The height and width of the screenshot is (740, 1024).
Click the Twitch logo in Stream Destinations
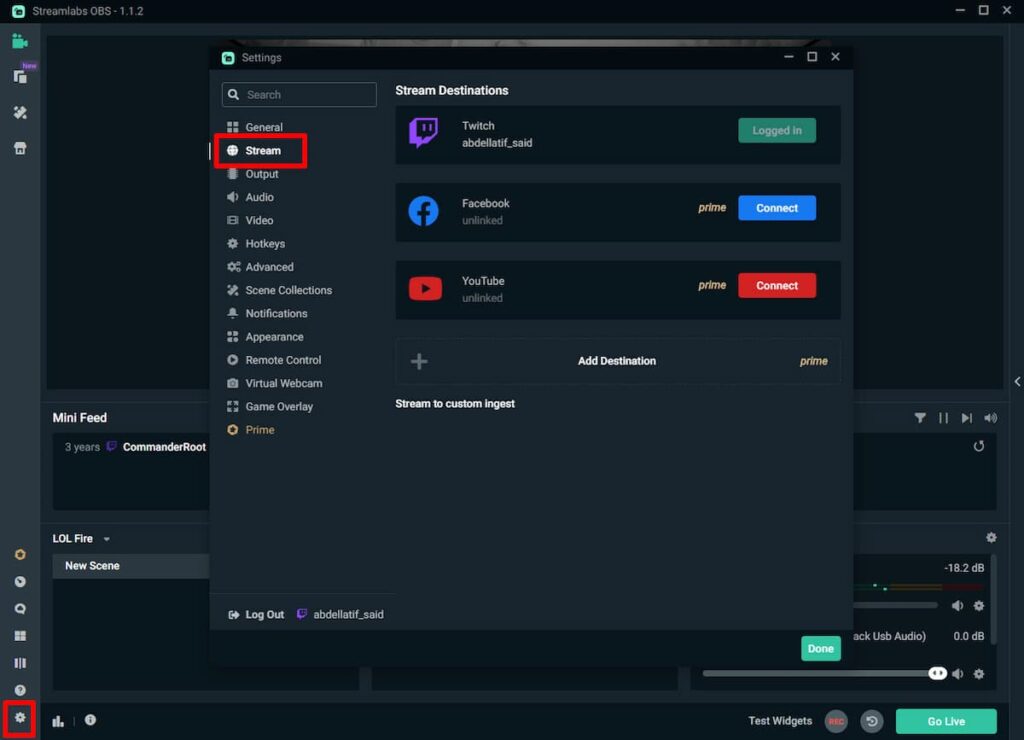click(x=424, y=133)
